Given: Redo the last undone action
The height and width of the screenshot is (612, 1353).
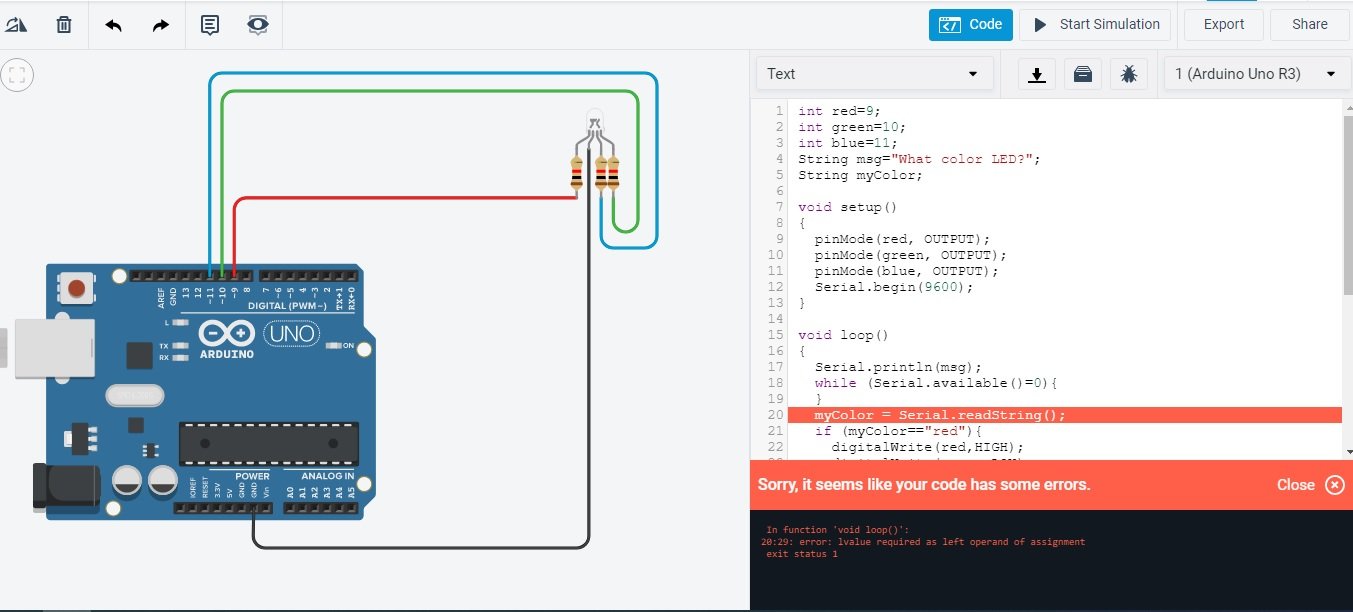Looking at the screenshot, I should click(x=160, y=25).
